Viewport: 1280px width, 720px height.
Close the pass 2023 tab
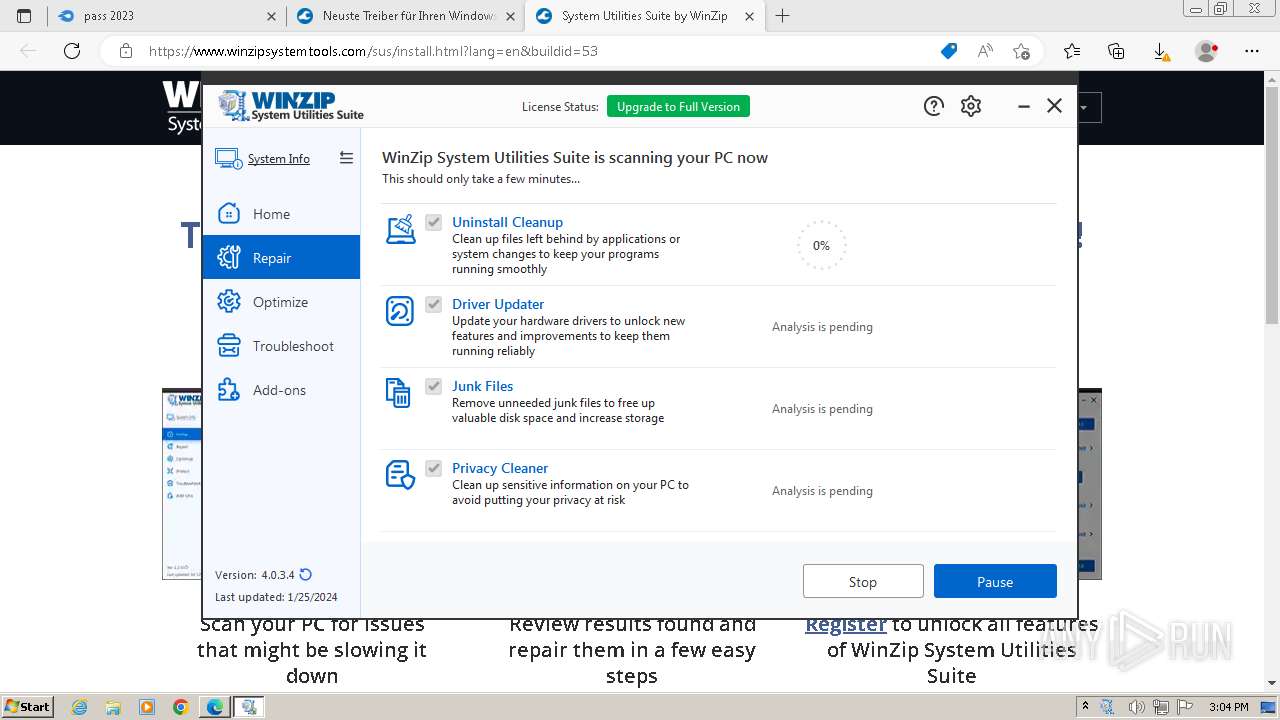(272, 16)
